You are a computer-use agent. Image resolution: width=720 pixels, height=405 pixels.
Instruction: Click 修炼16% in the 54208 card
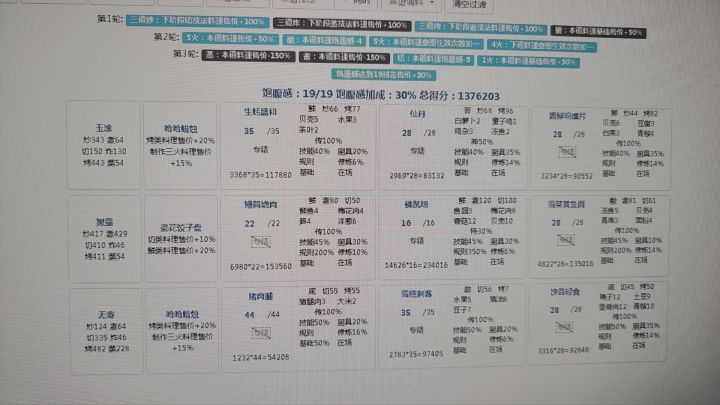(352, 332)
